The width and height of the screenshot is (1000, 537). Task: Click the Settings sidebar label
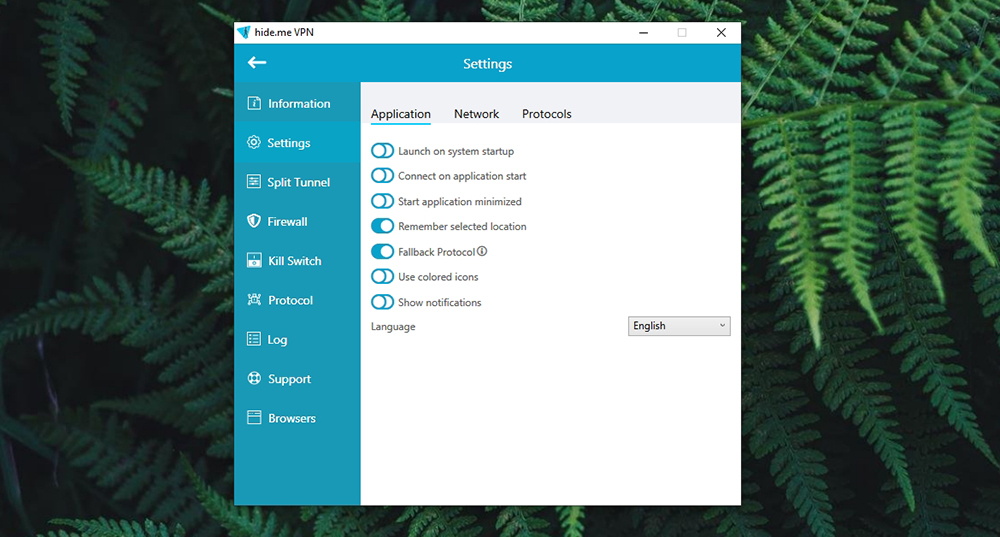tap(288, 143)
